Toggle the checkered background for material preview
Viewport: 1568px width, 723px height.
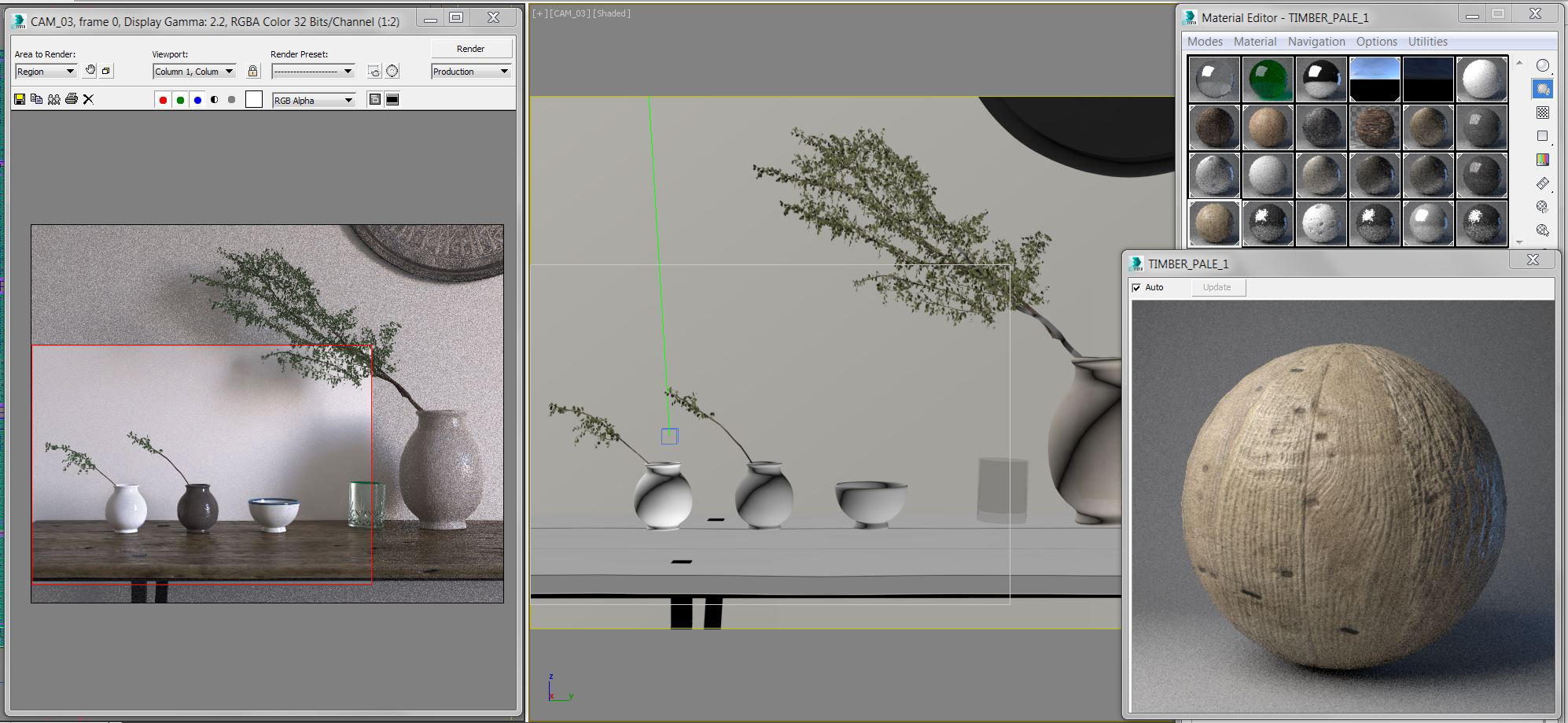coord(1542,112)
